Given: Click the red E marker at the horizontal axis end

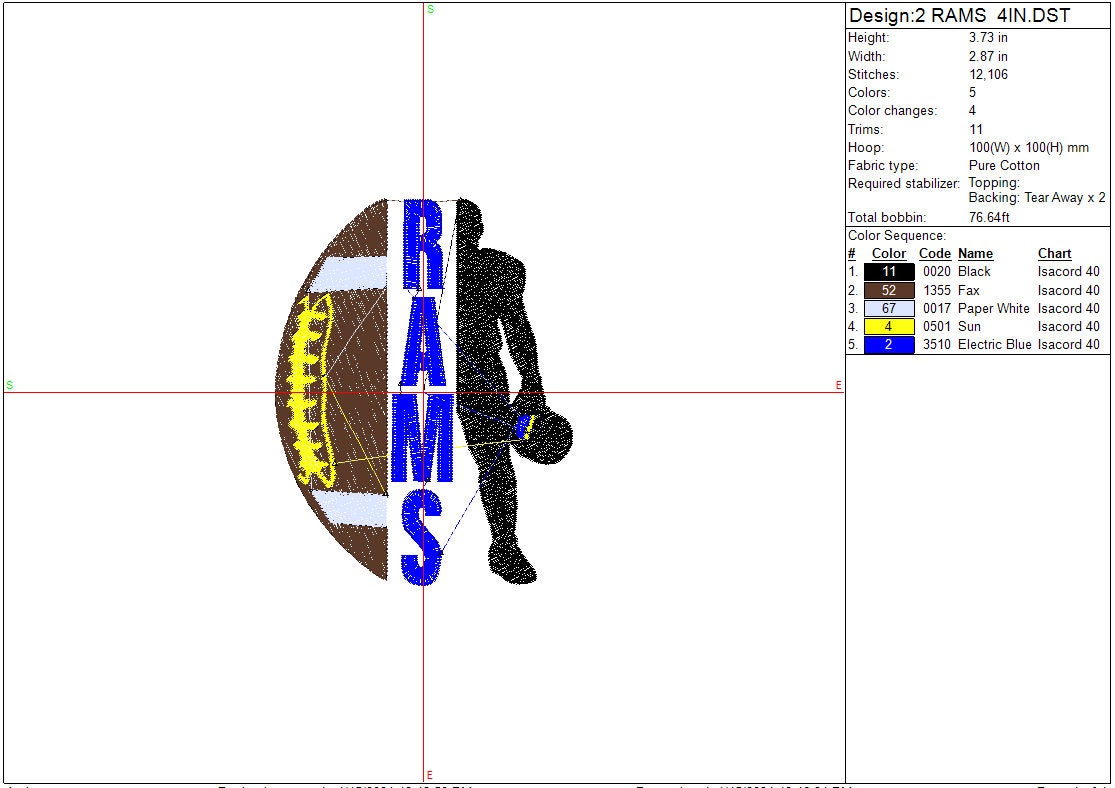Looking at the screenshot, I should pos(838,385).
